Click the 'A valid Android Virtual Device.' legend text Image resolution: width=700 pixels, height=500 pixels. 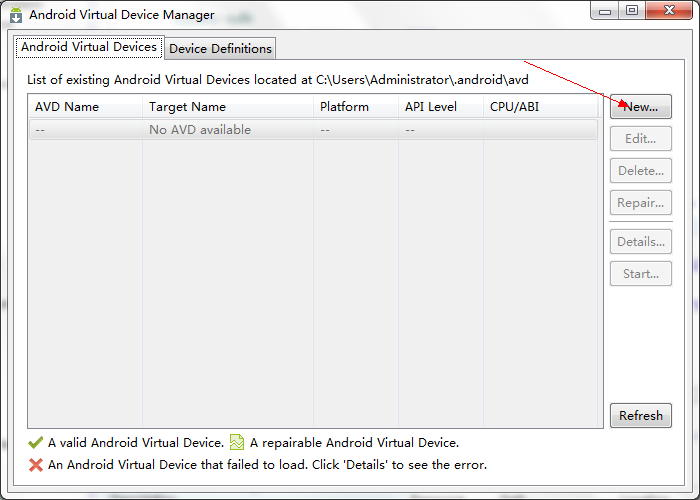click(x=136, y=443)
